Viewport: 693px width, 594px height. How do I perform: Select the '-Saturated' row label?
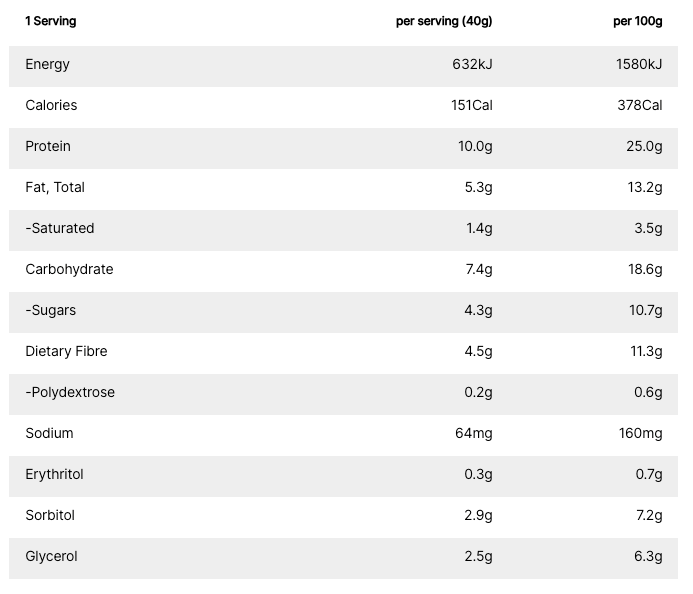[x=60, y=228]
